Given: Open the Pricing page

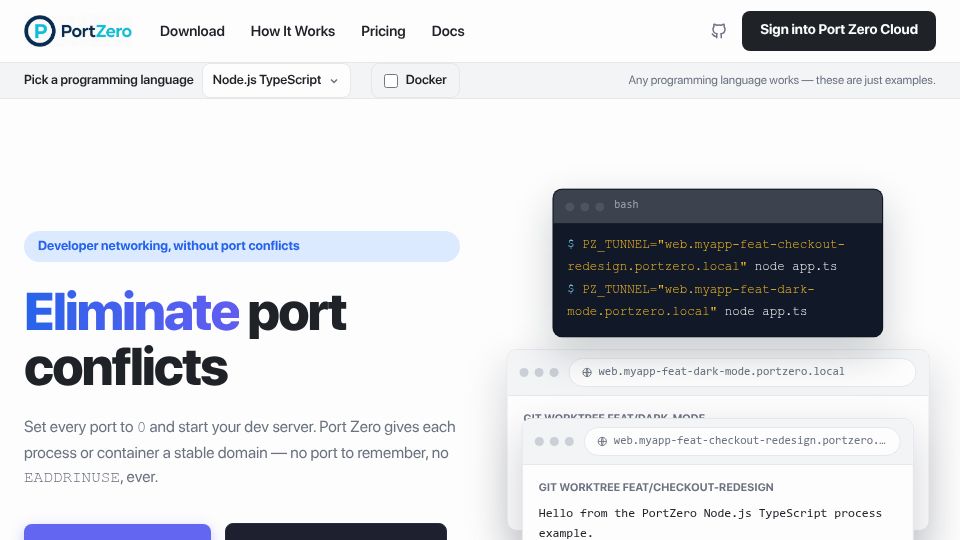Looking at the screenshot, I should (383, 31).
